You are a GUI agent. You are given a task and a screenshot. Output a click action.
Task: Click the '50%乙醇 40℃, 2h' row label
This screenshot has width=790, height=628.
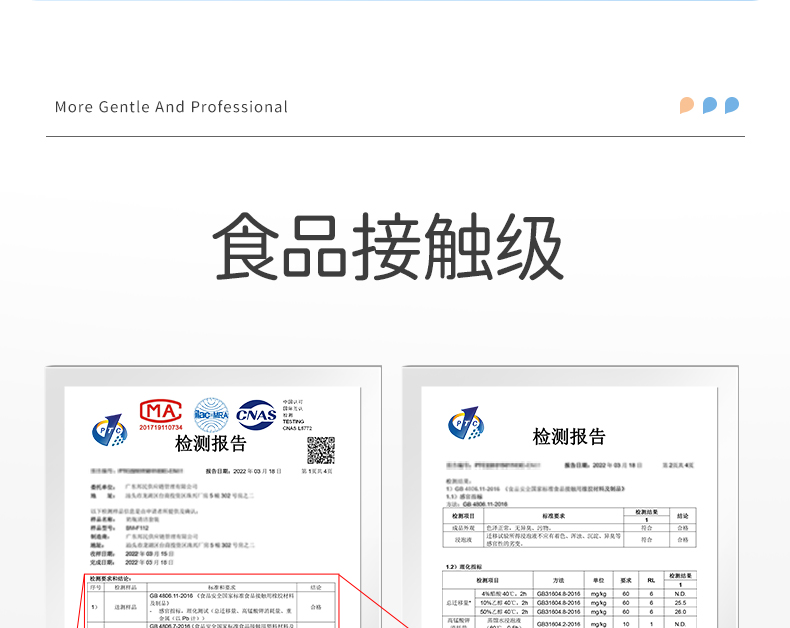point(504,612)
